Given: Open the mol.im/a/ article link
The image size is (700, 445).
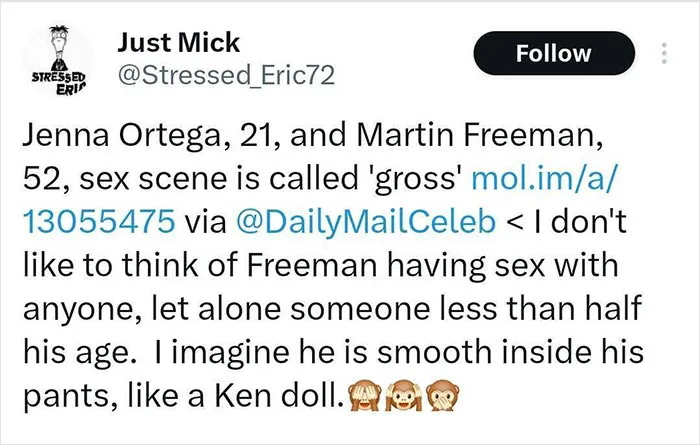Looking at the screenshot, I should [545, 178].
